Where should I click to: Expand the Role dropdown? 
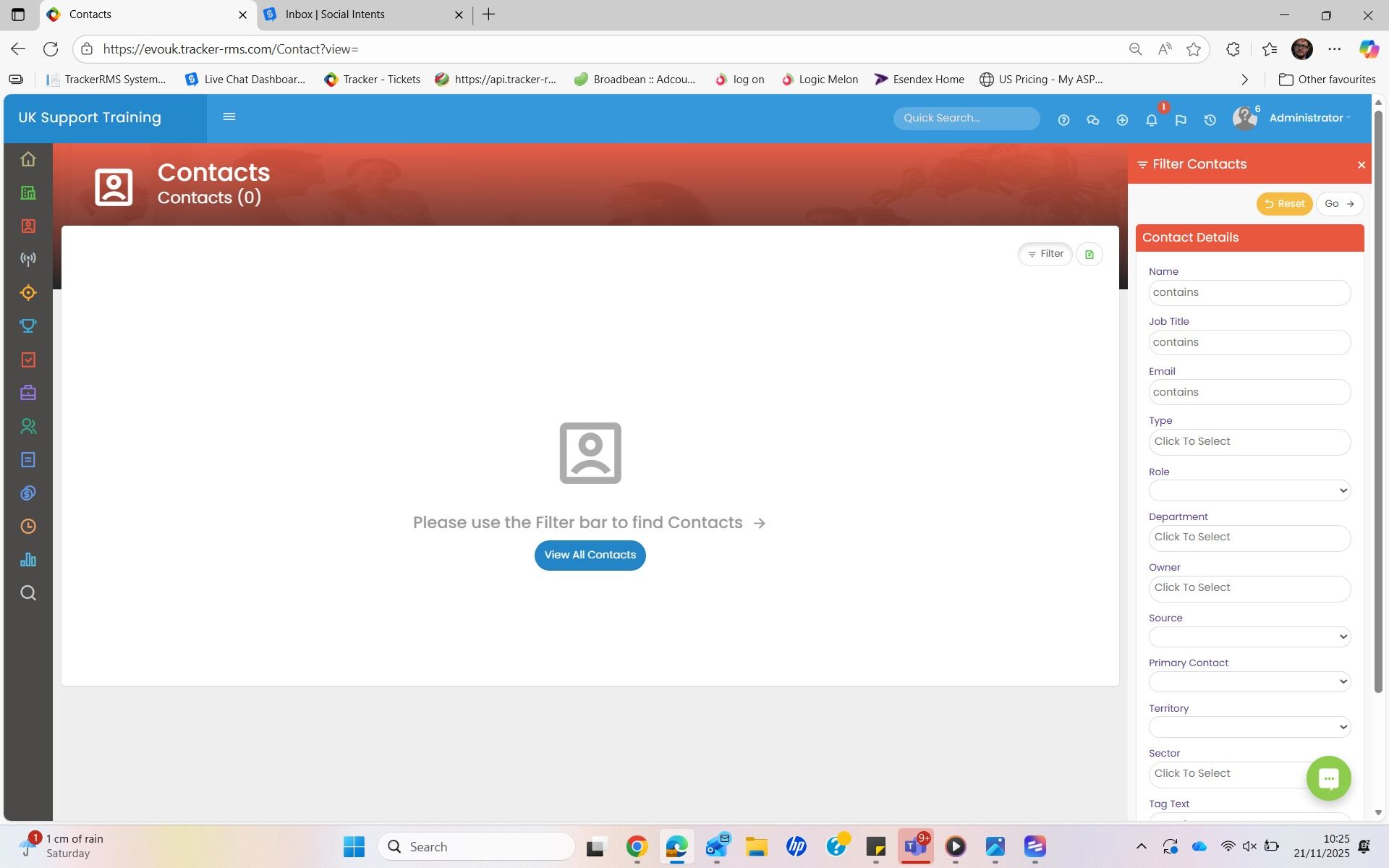1249,490
